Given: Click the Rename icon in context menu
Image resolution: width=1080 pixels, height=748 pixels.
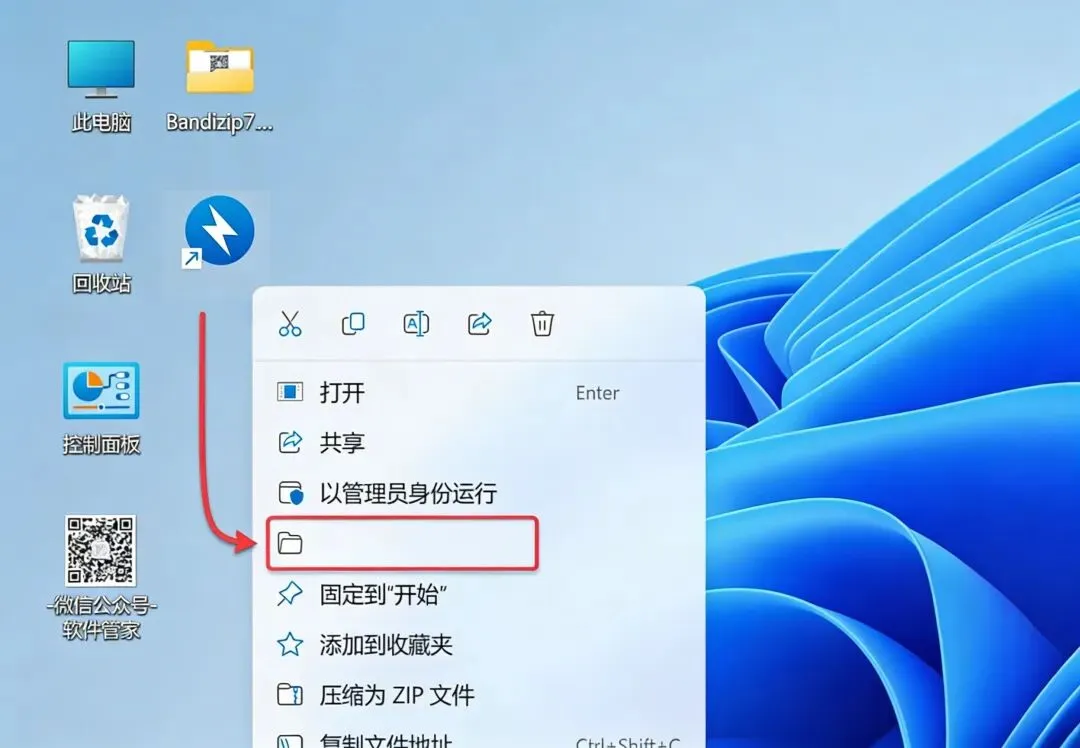Looking at the screenshot, I should [416, 323].
